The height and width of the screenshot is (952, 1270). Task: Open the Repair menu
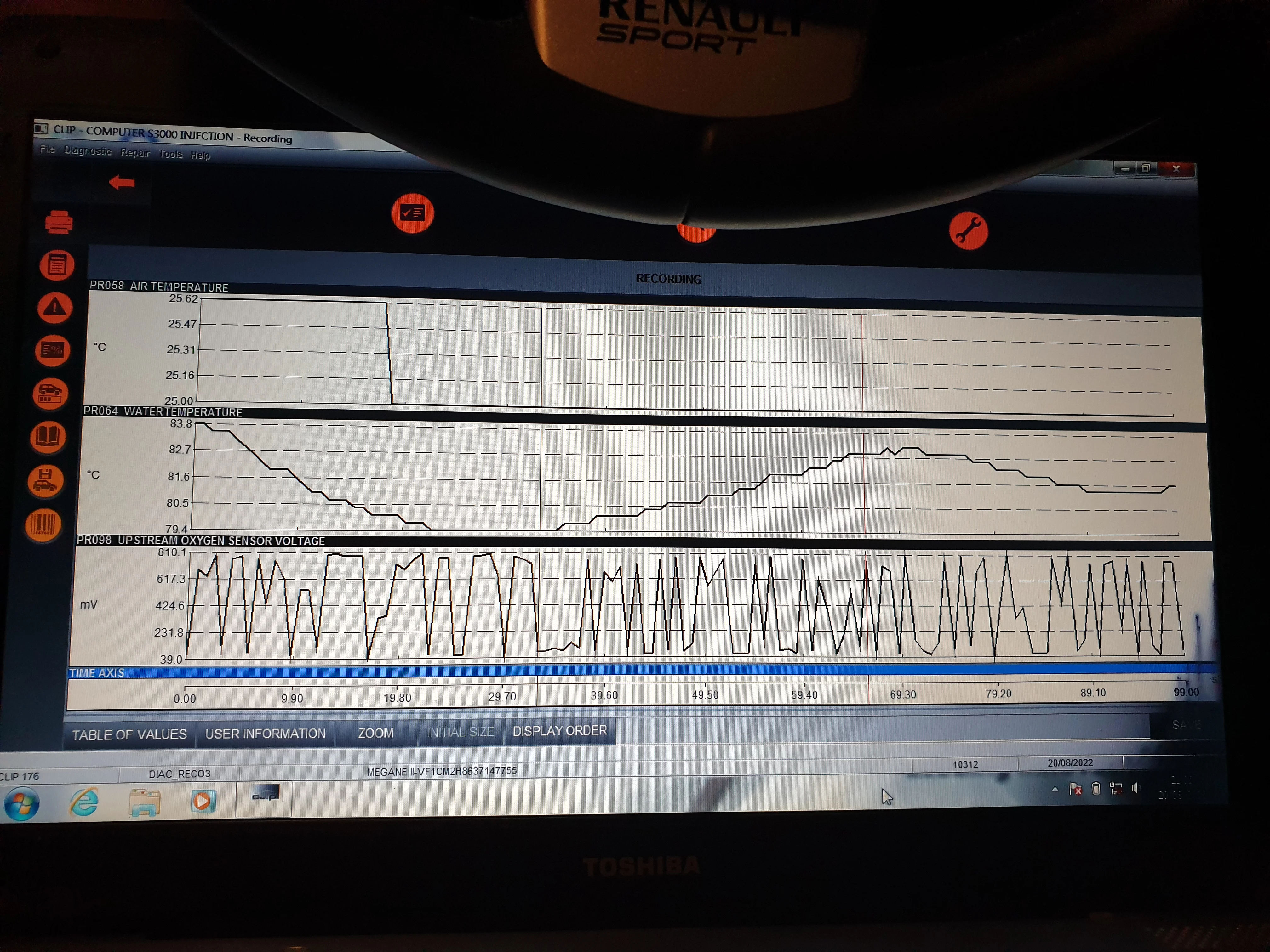pyautogui.click(x=135, y=153)
